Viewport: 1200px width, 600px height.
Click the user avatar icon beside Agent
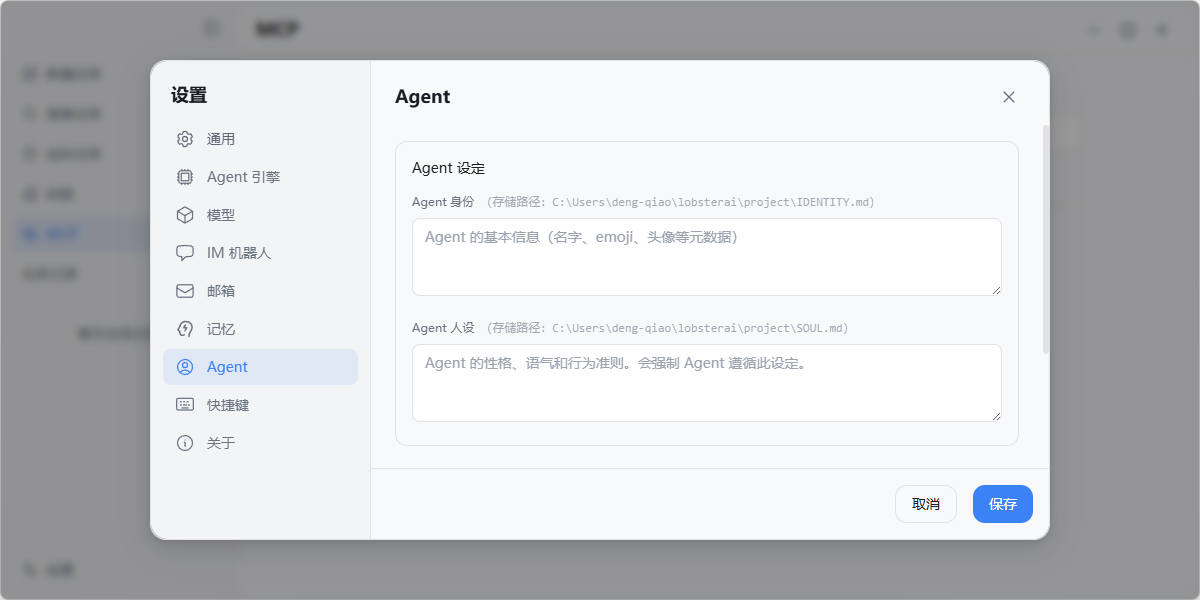pos(185,367)
